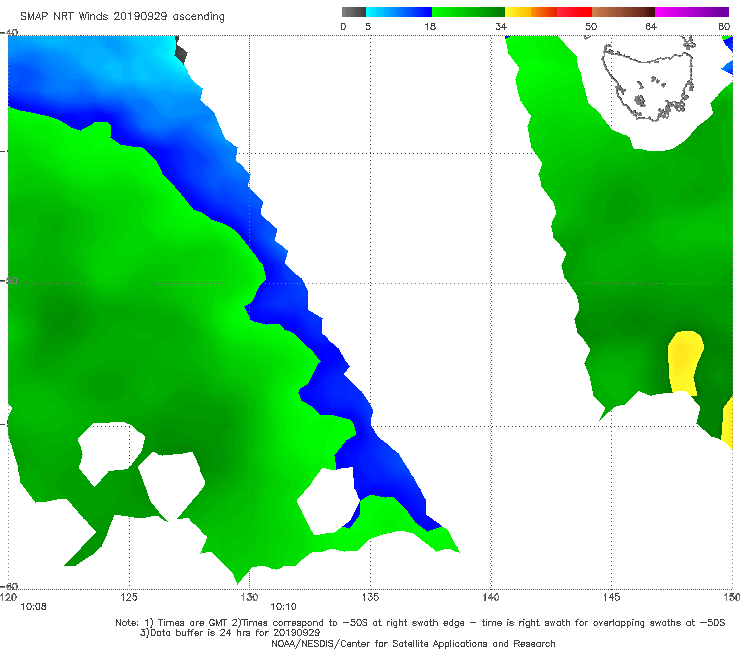Image resolution: width=740 pixels, height=650 pixels.
Task: Click the latitude label '-50'
Action: coord(9,280)
